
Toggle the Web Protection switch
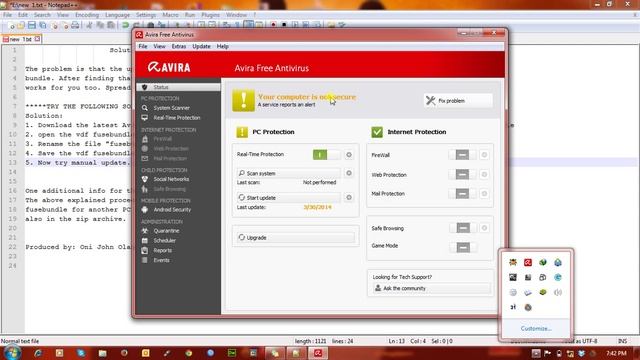462,174
